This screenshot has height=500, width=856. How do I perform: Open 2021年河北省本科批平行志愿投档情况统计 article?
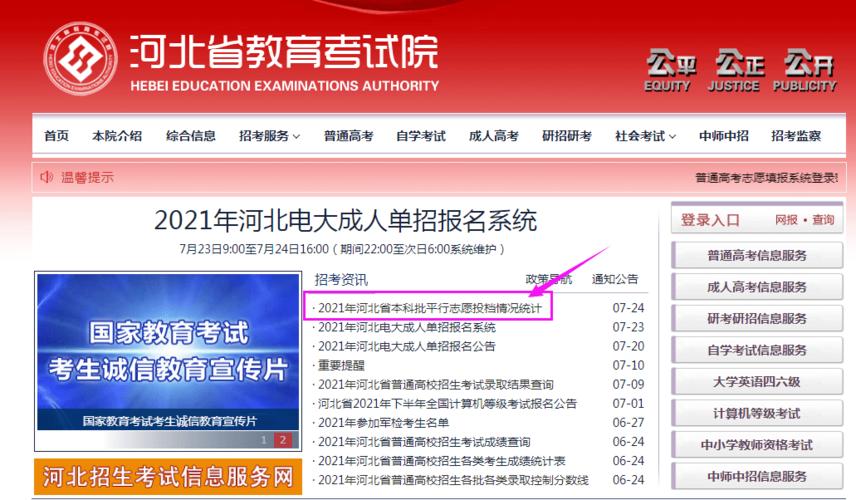(430, 308)
